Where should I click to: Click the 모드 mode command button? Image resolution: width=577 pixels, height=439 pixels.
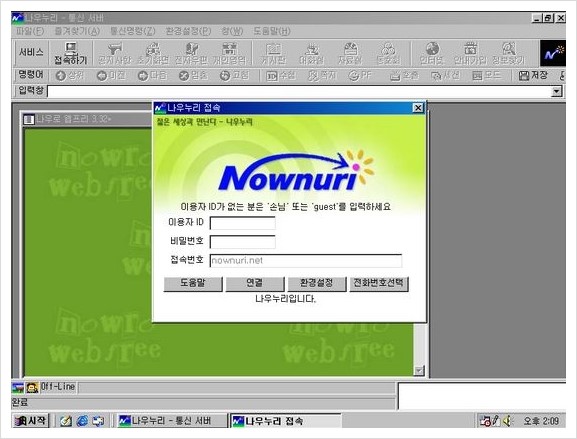tap(486, 75)
